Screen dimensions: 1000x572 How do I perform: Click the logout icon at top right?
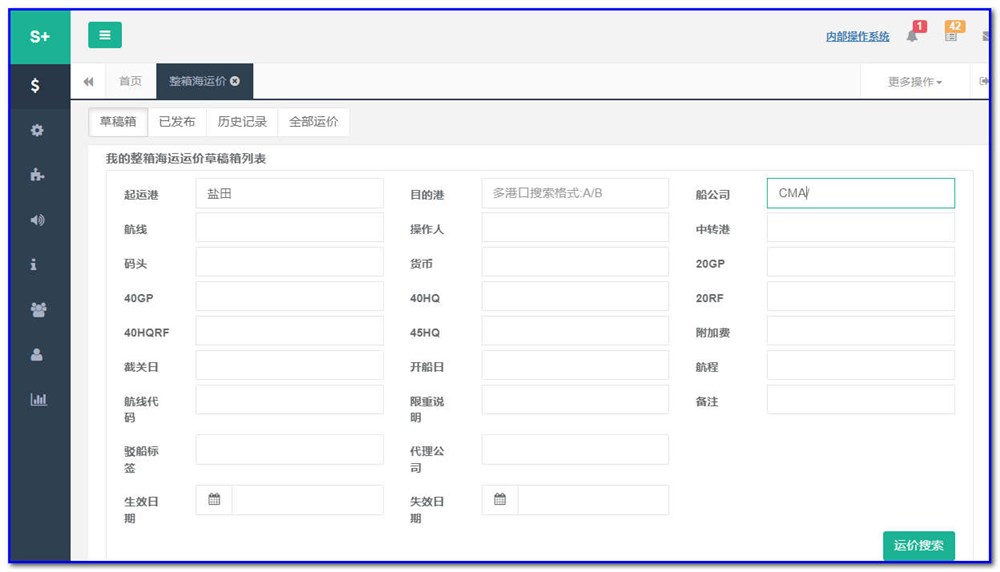[x=983, y=81]
